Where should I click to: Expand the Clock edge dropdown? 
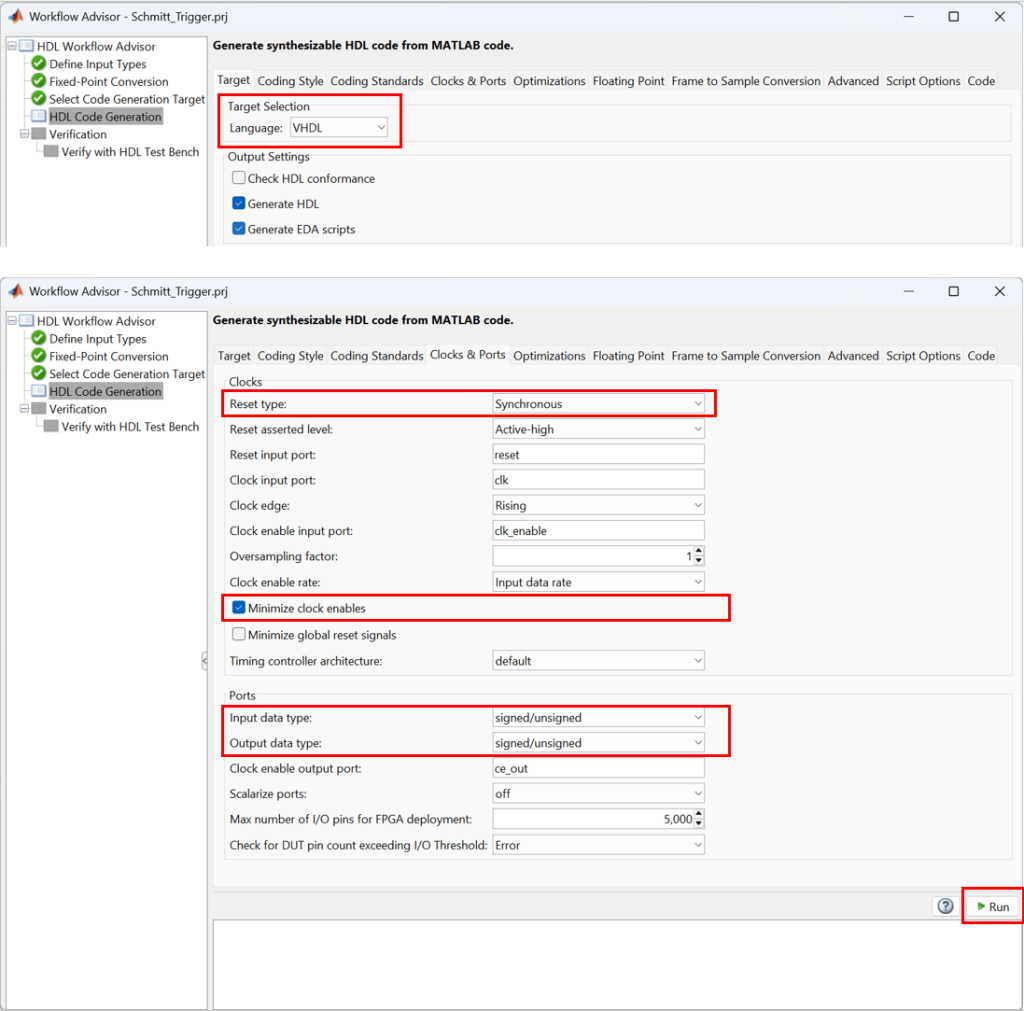(x=696, y=505)
